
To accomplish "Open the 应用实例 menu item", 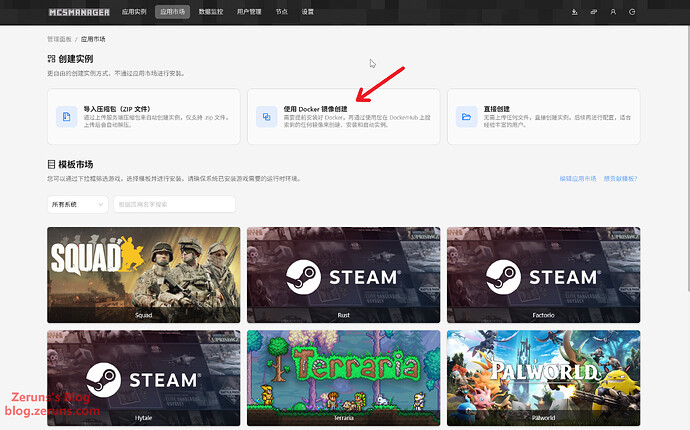I will pyautogui.click(x=134, y=12).
